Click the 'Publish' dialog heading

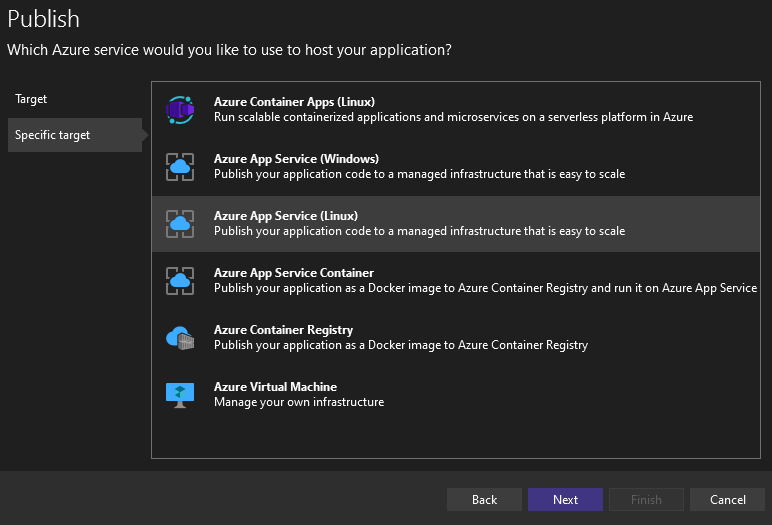click(43, 20)
